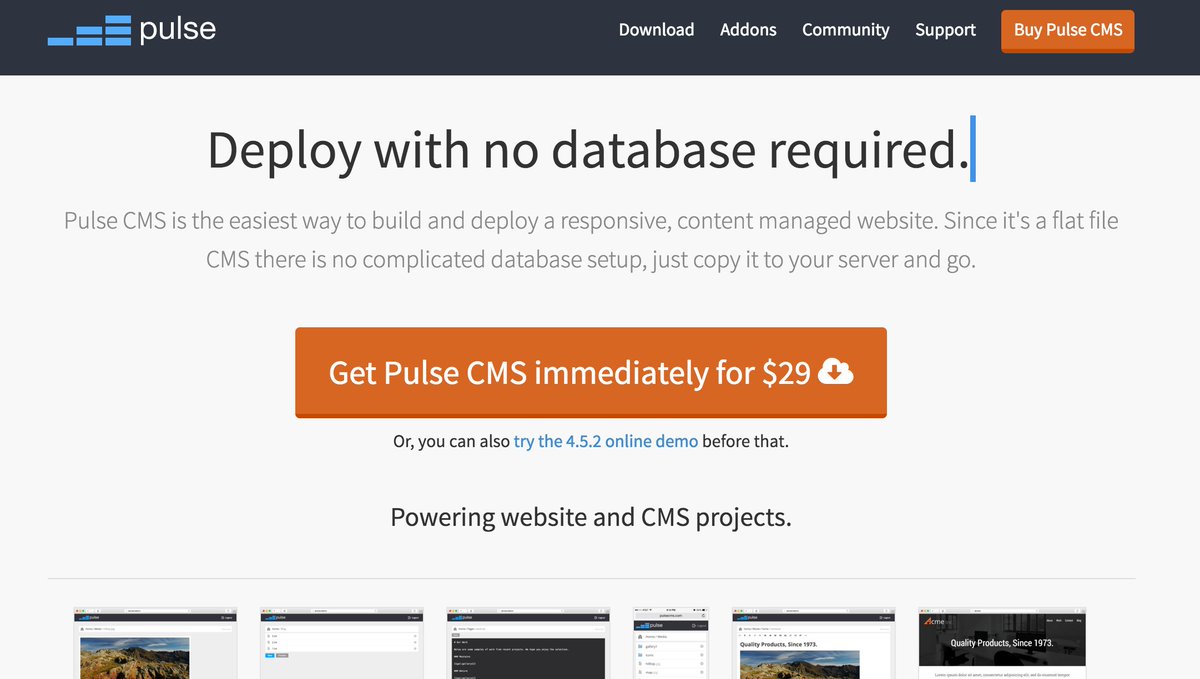Image resolution: width=1200 pixels, height=679 pixels.
Task: Open the blog list screenshot thumbnail
Action: (x=341, y=642)
